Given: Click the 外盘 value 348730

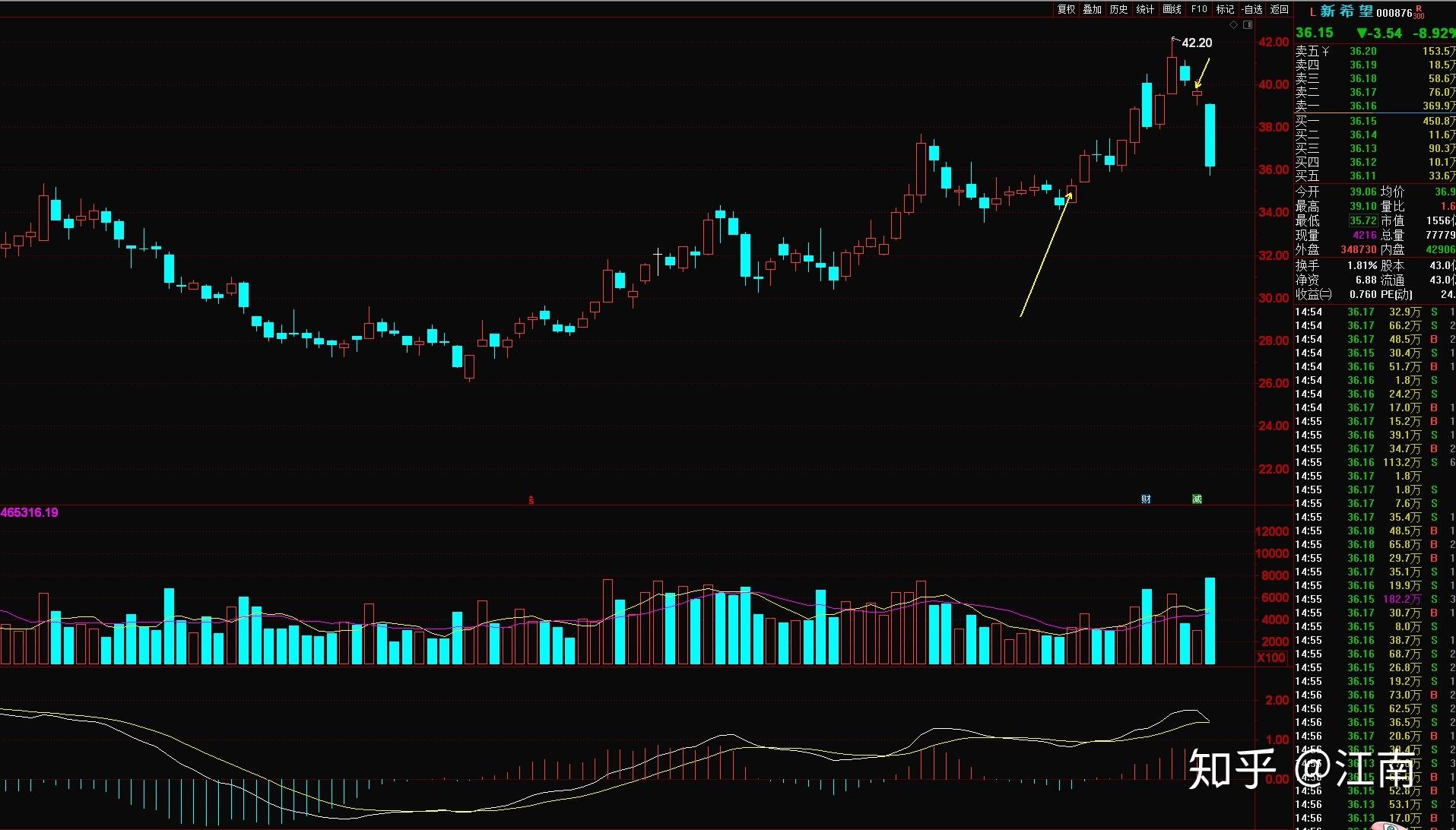Looking at the screenshot, I should [x=1358, y=249].
